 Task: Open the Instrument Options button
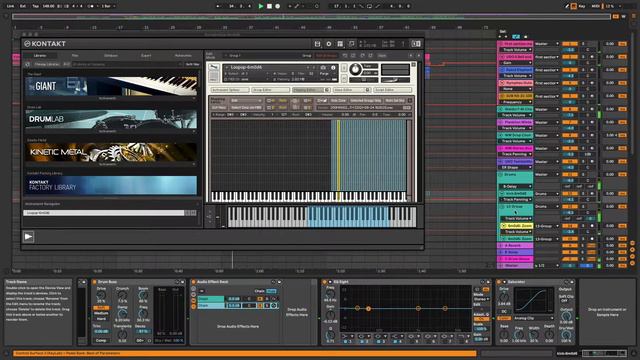click(230, 90)
